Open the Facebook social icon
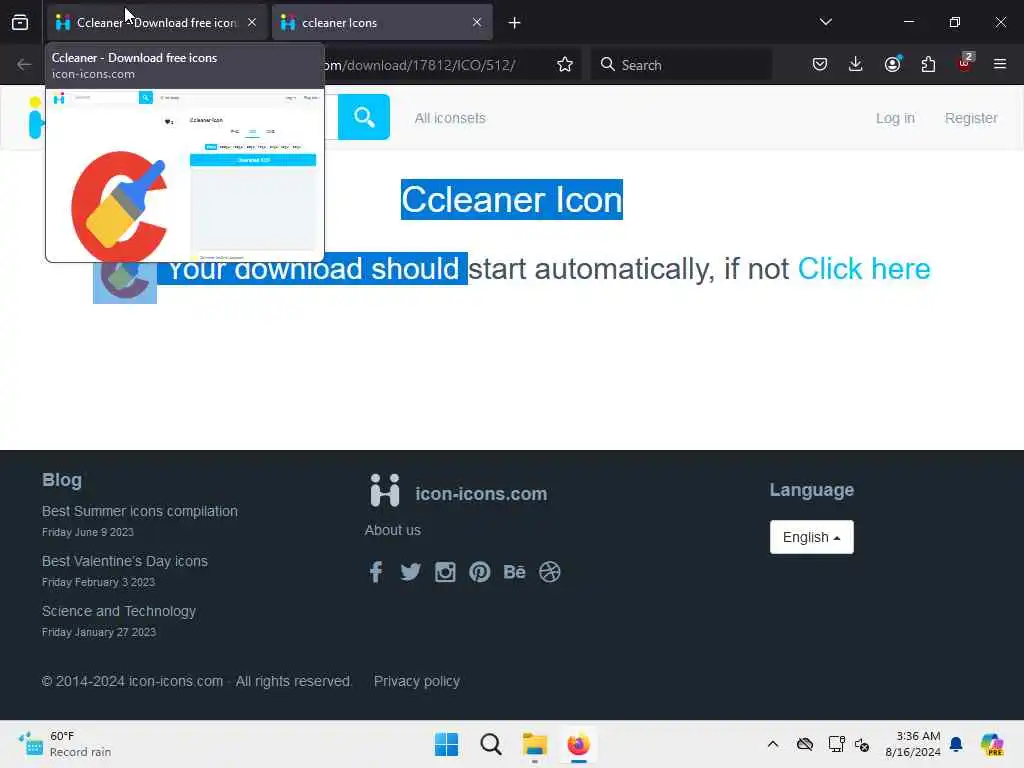 coord(376,572)
